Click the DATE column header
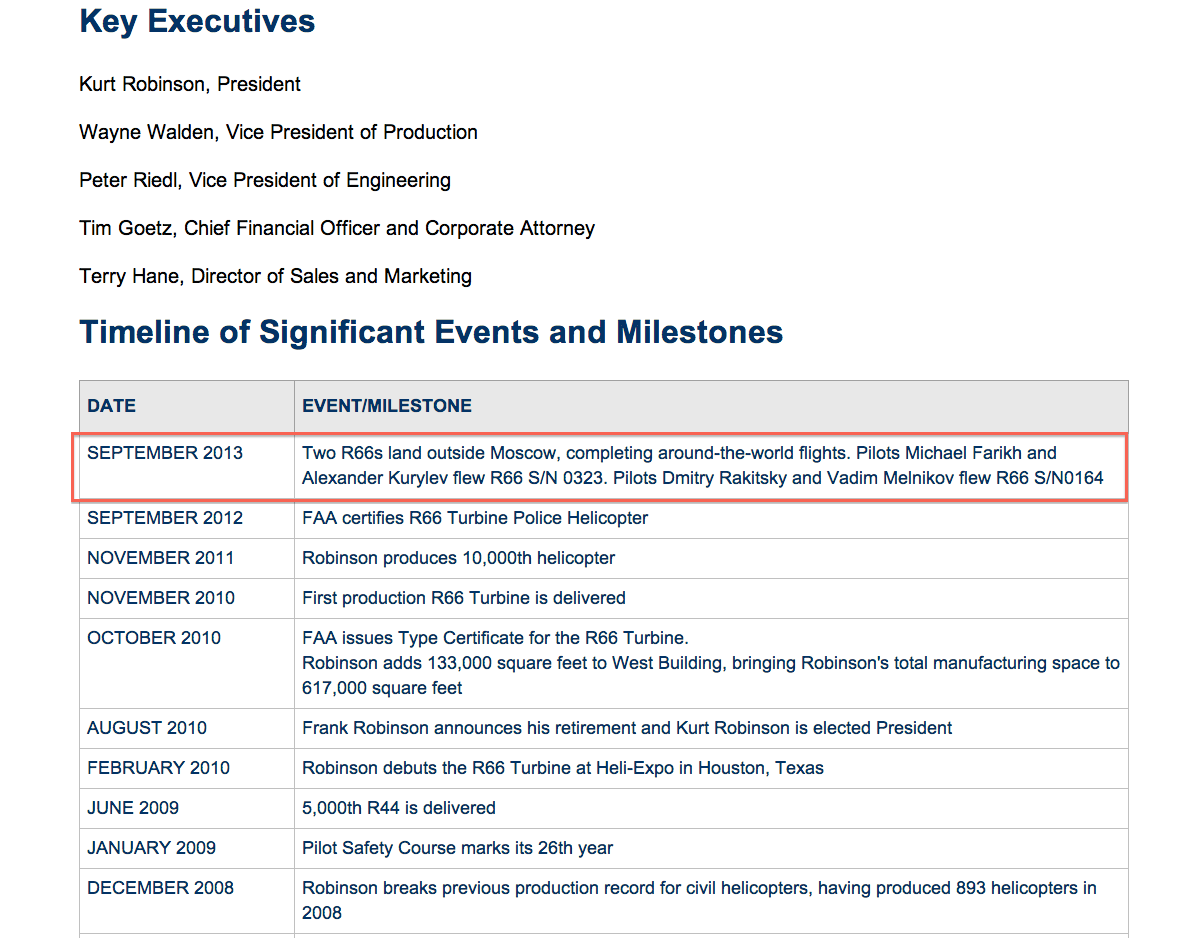The width and height of the screenshot is (1189, 938). click(x=111, y=406)
